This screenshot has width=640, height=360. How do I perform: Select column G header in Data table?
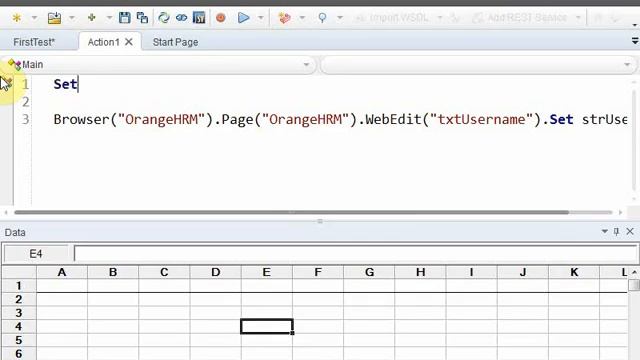click(369, 272)
